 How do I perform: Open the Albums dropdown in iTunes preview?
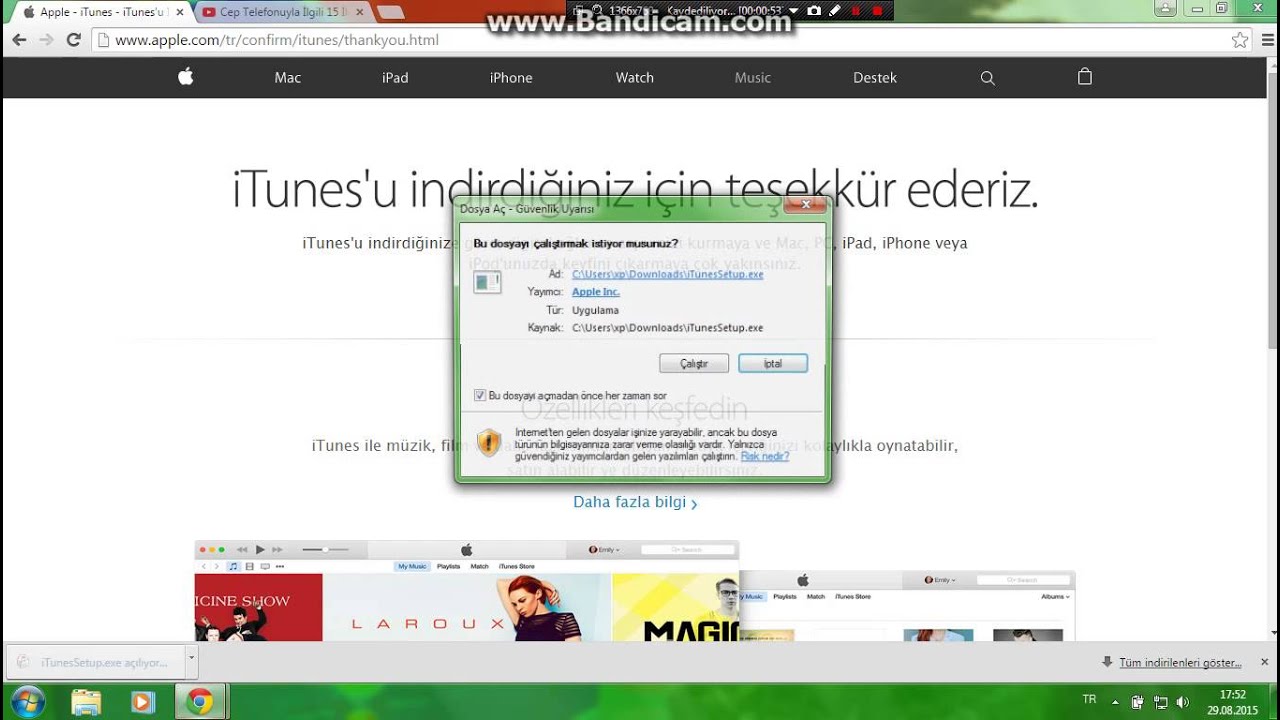pos(1055,596)
